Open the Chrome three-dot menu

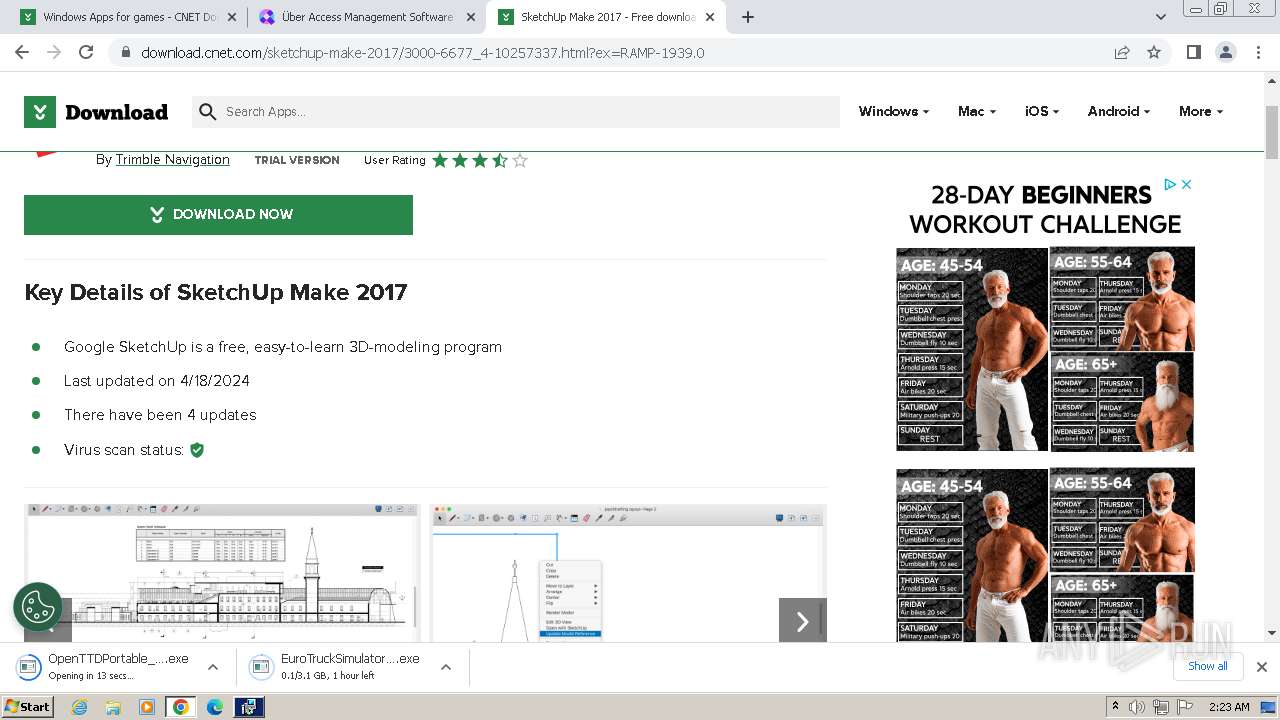[1258, 52]
